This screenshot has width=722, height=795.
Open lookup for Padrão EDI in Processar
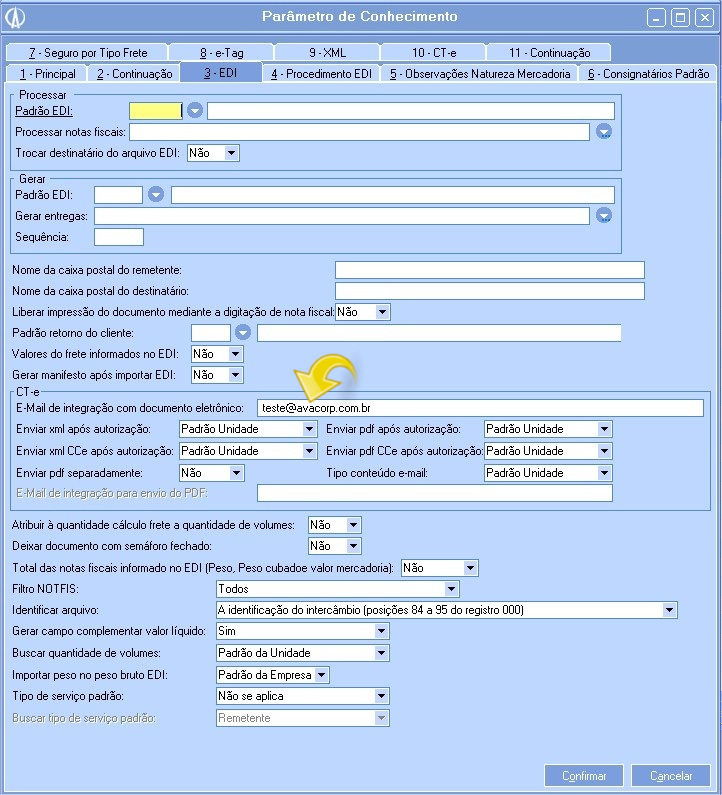(x=195, y=111)
